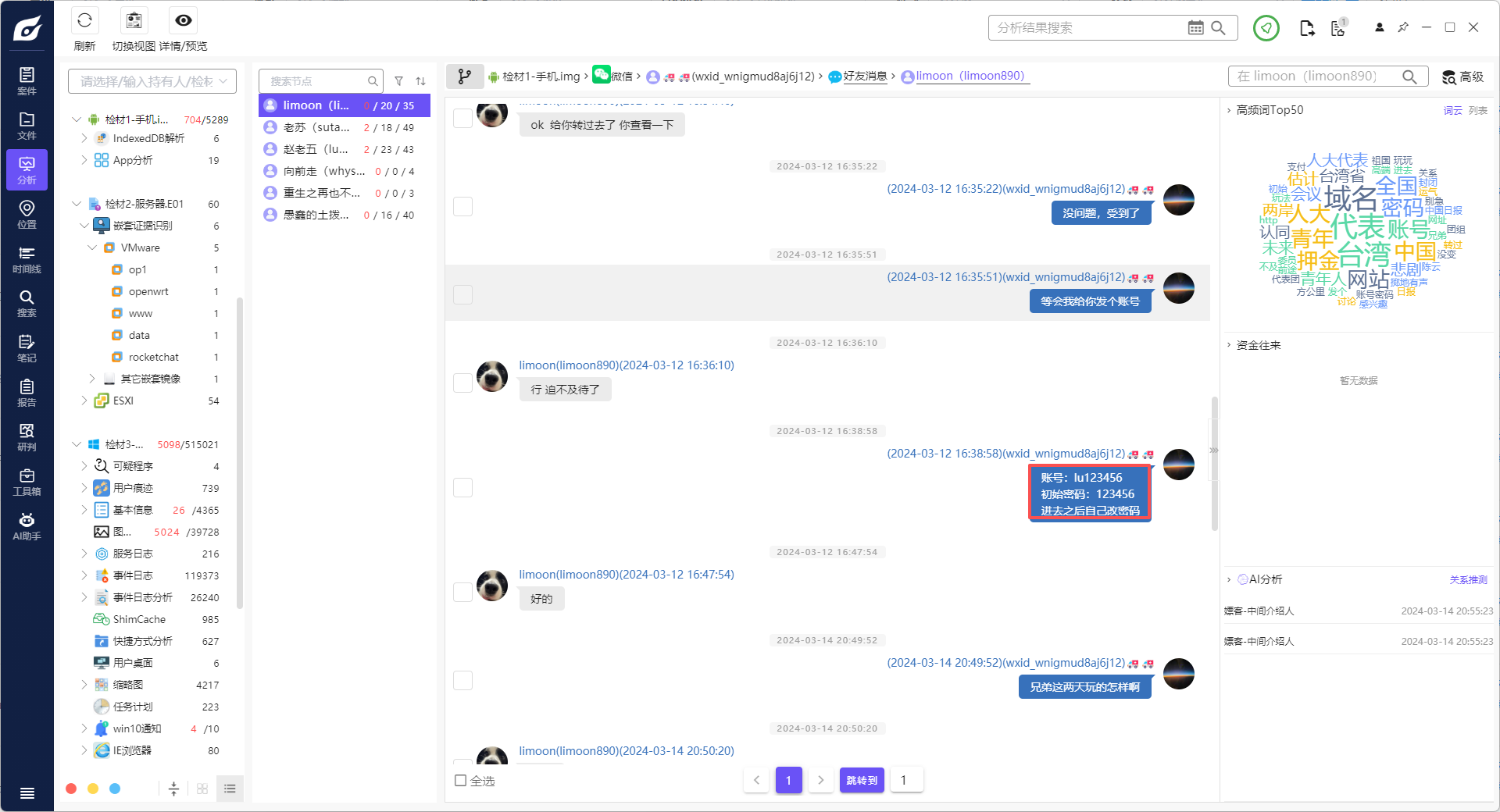Viewport: 1500px width, 812px height.
Task: Open the 文件 section in sidebar
Action: [27, 125]
